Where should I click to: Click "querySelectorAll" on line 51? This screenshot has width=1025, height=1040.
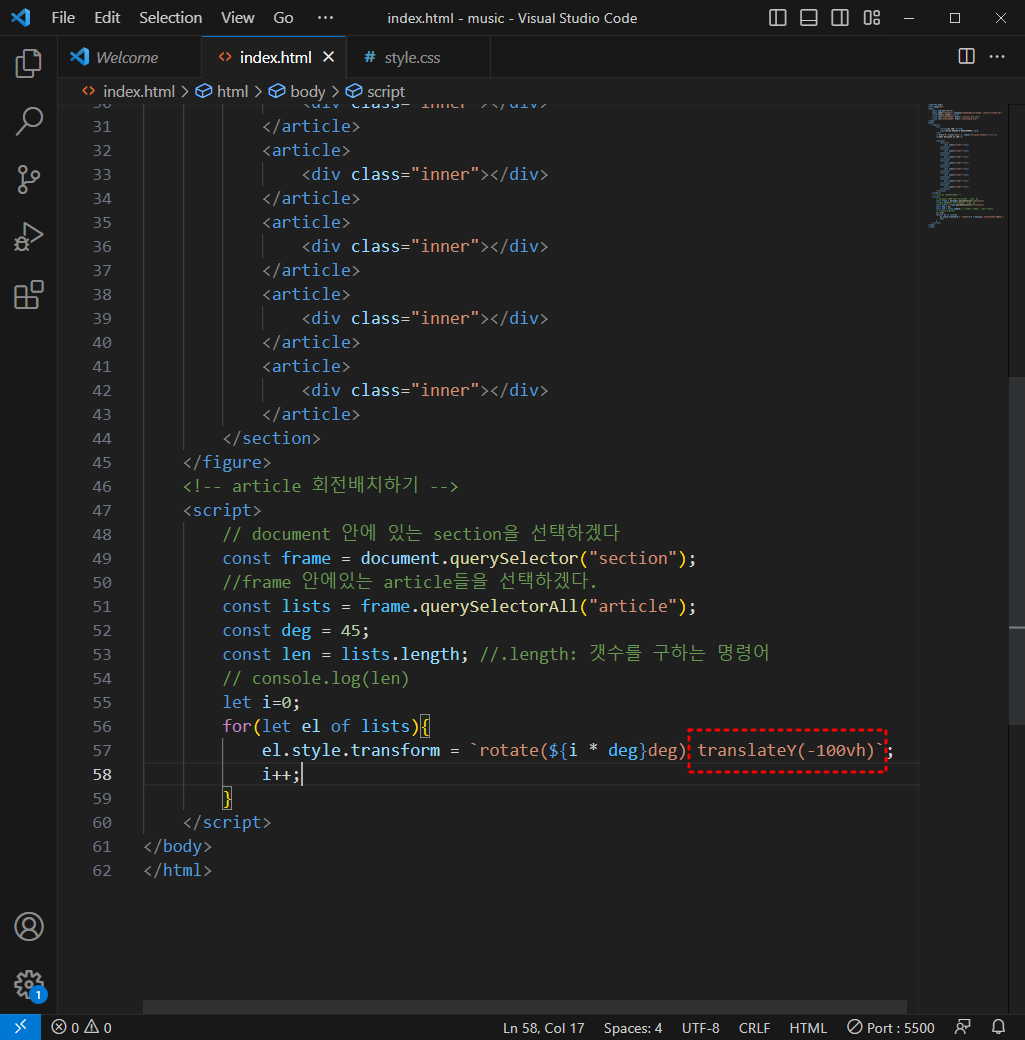pyautogui.click(x=499, y=606)
